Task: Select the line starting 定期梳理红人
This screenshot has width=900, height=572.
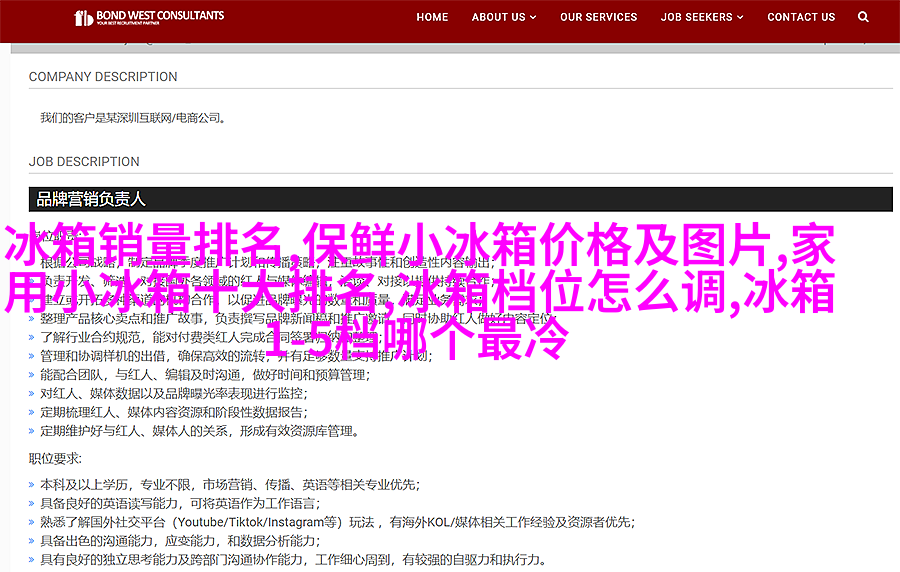Action: click(x=174, y=412)
